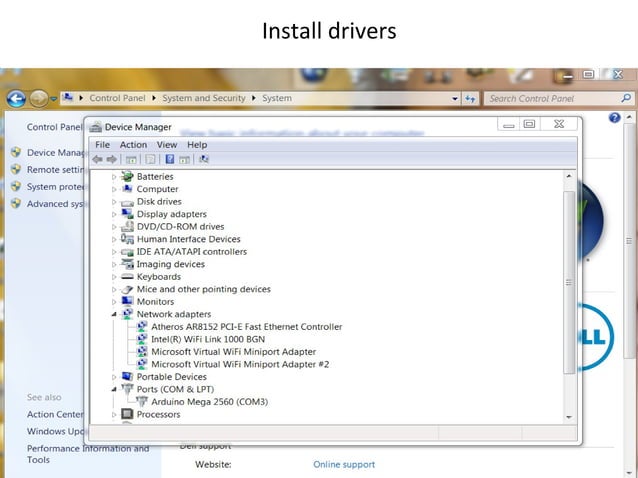Click the Arduino Mega 2560 (COM3) port icon

tap(142, 402)
